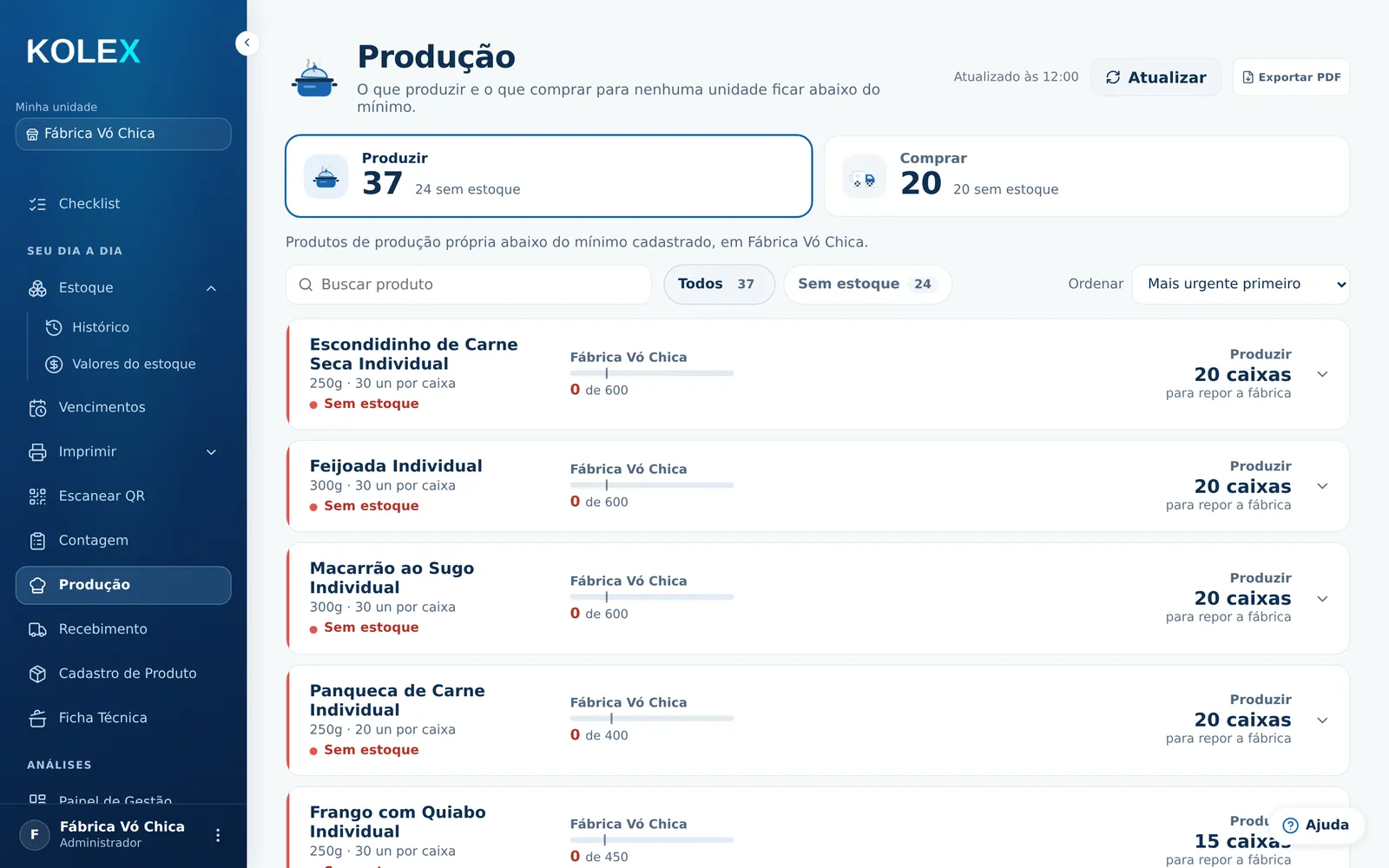Collapse the sidebar with the arrow button
Screen dimensions: 1389x868
[x=247, y=43]
